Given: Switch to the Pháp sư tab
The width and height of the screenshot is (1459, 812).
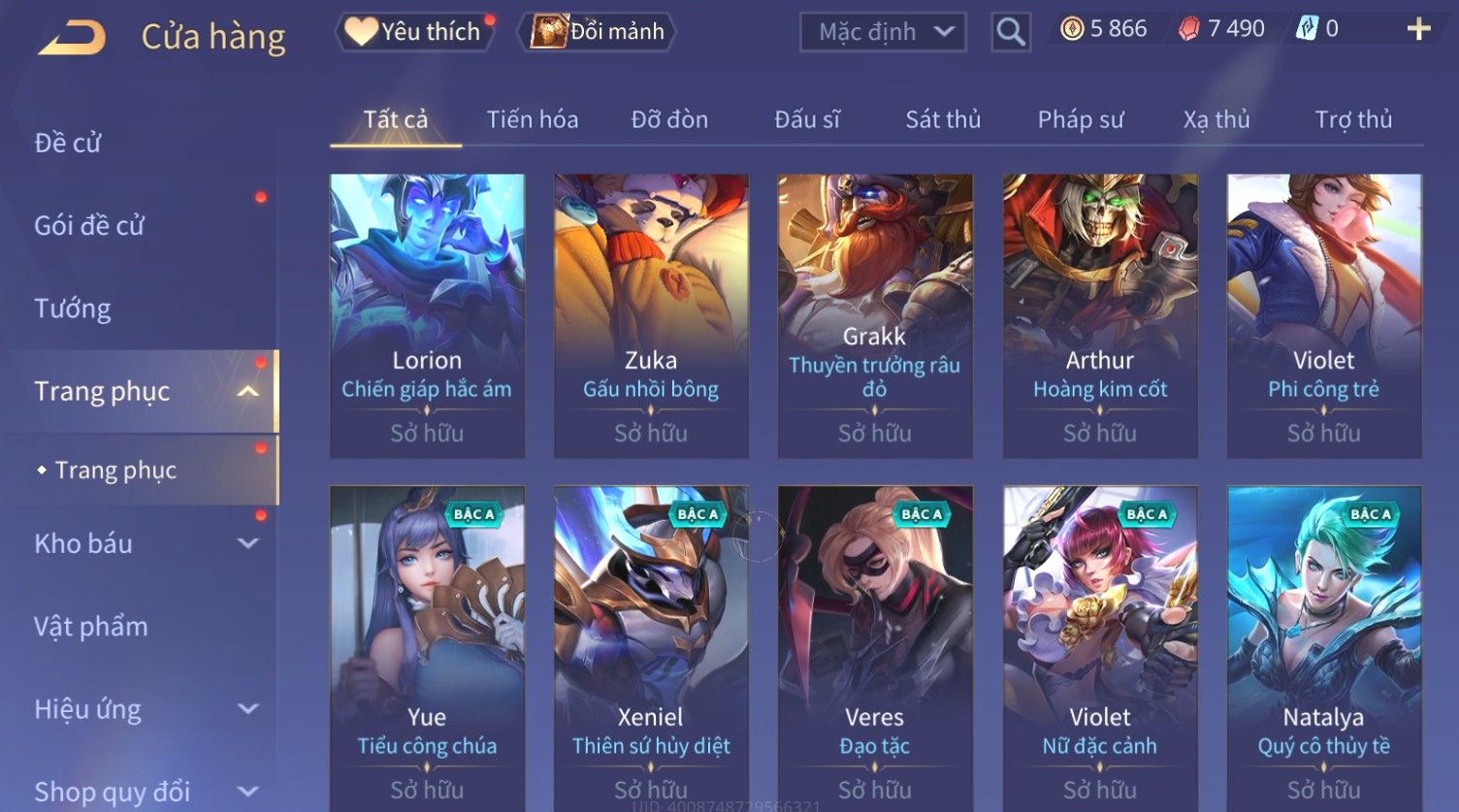Looking at the screenshot, I should click(1081, 119).
